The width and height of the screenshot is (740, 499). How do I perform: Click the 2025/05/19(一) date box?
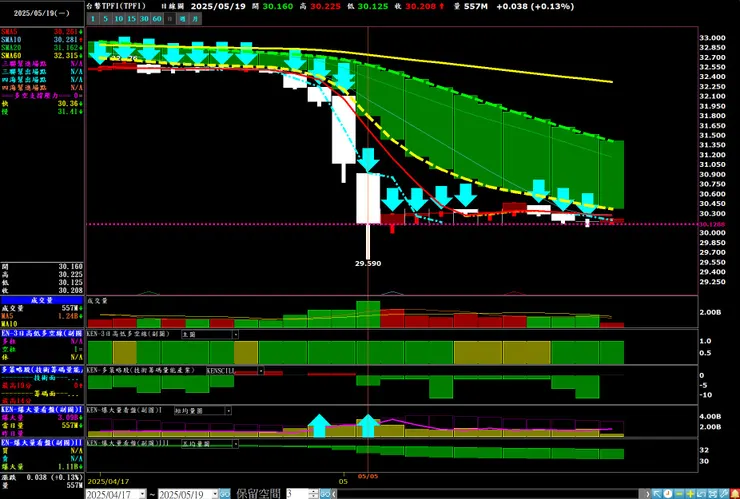coord(42,13)
